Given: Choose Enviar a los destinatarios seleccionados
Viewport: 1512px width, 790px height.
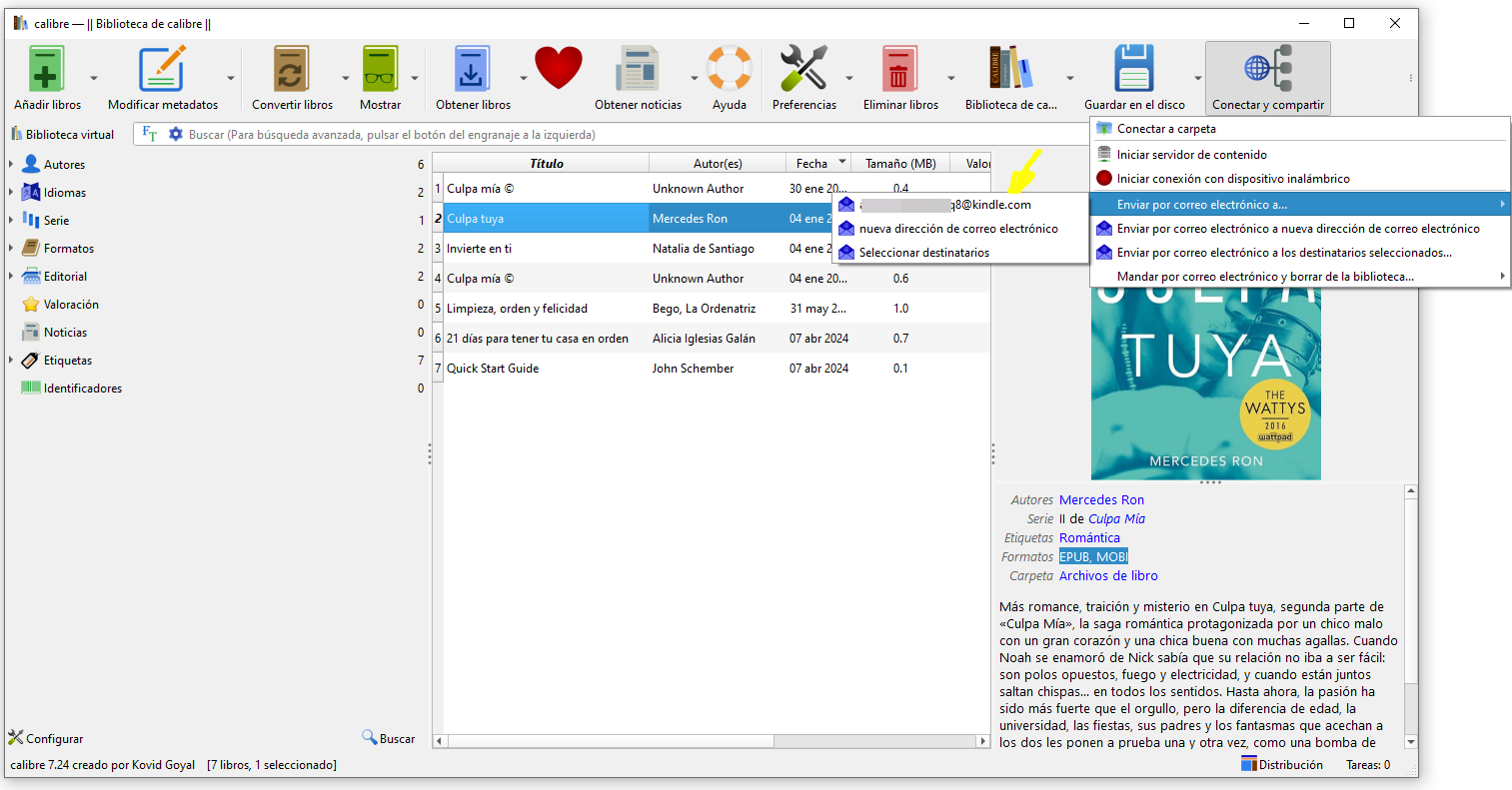Looking at the screenshot, I should tap(1300, 253).
